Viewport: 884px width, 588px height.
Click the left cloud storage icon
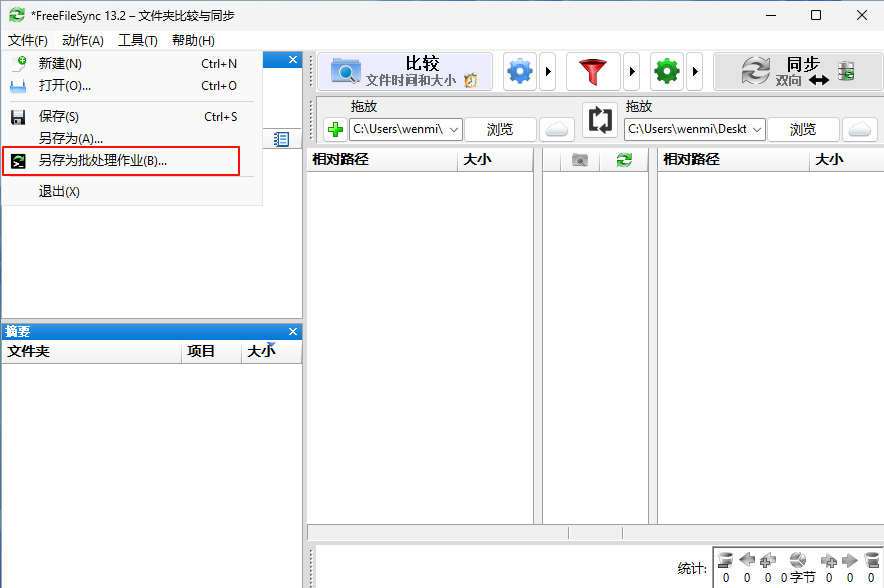(x=557, y=129)
